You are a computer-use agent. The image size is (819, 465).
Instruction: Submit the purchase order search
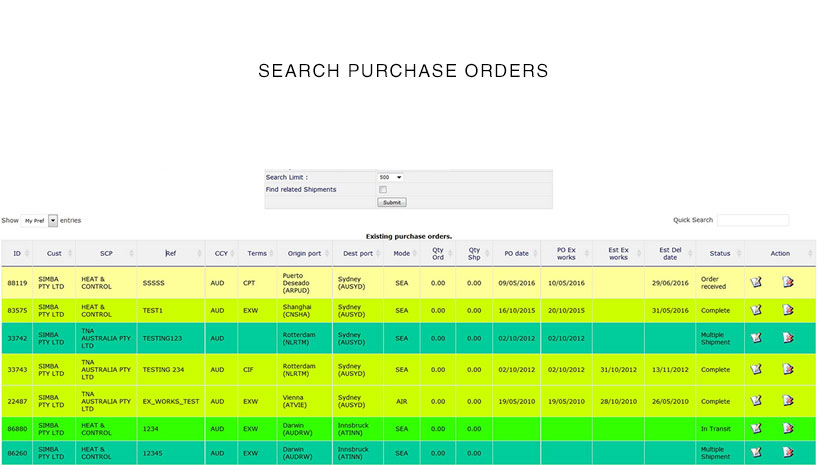(x=392, y=202)
